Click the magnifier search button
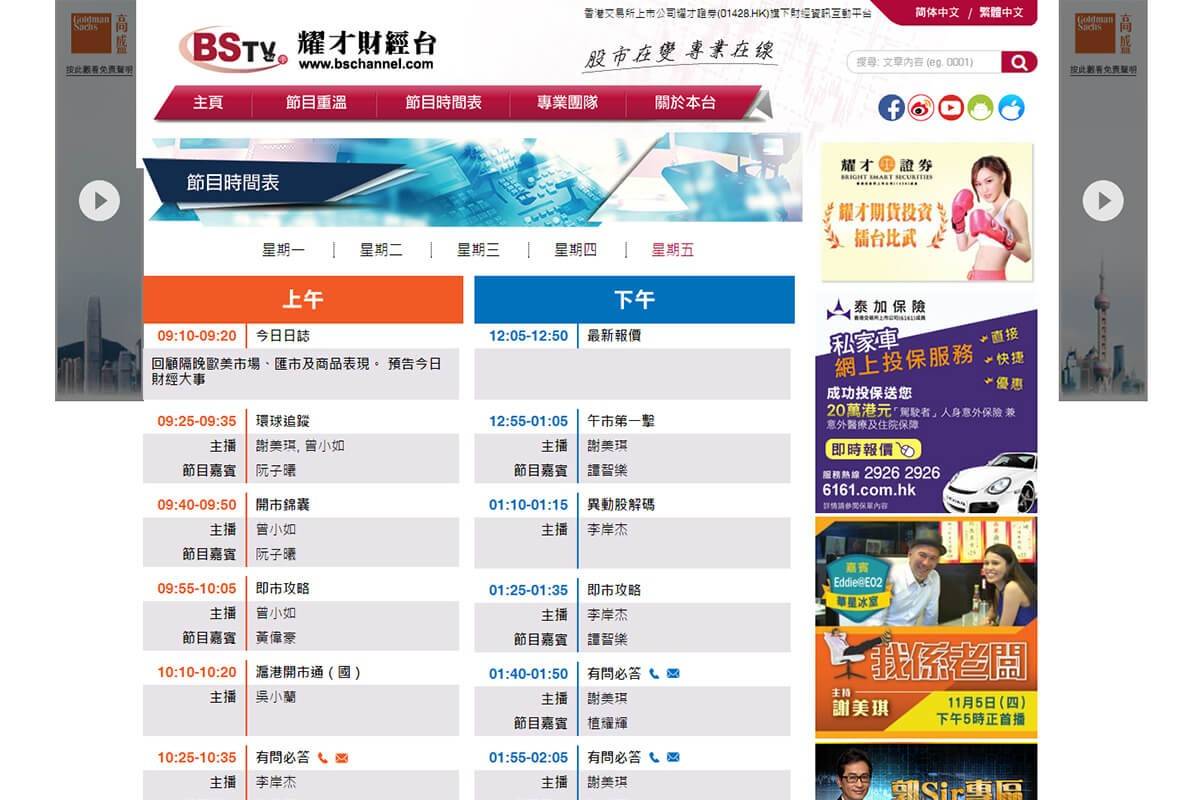This screenshot has width=1200, height=800. 1019,62
